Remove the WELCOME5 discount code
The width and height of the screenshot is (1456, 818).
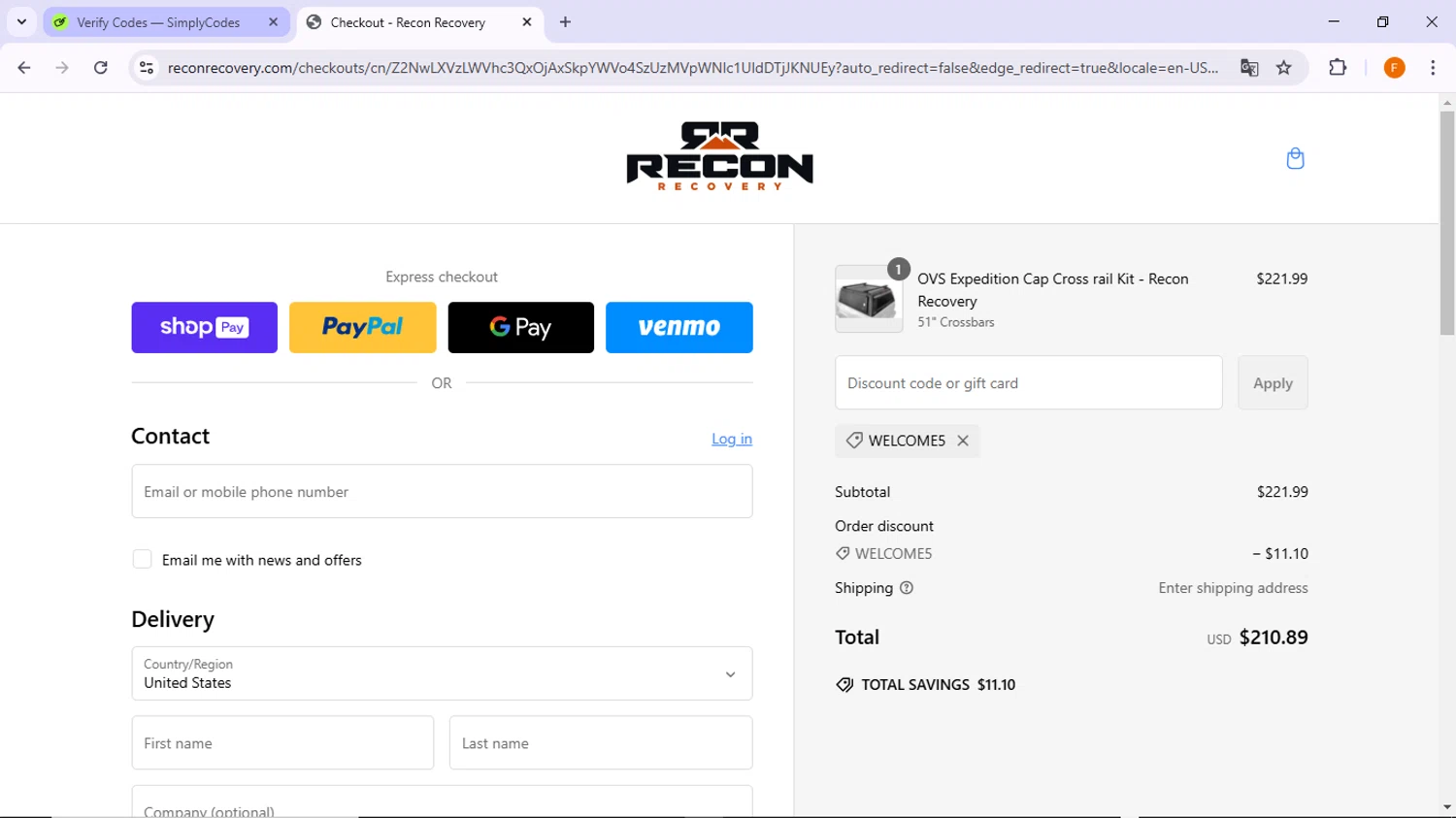963,441
